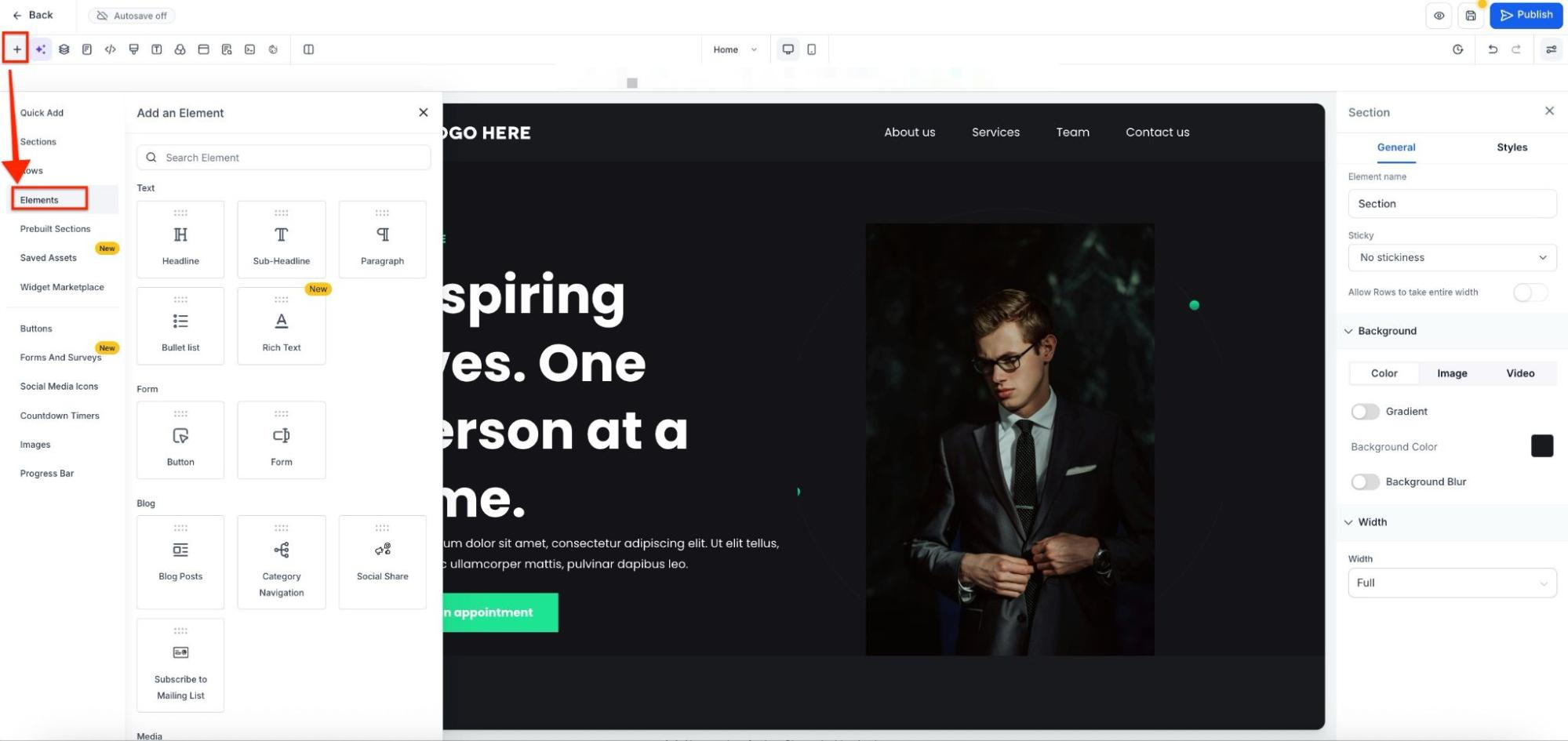This screenshot has width=1568, height=741.
Task: Enable Background Blur toggle
Action: click(x=1365, y=481)
